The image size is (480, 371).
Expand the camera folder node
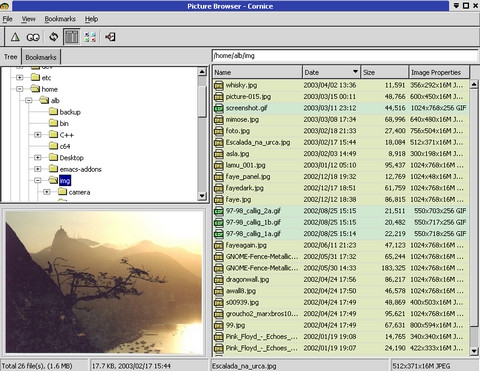click(47, 192)
